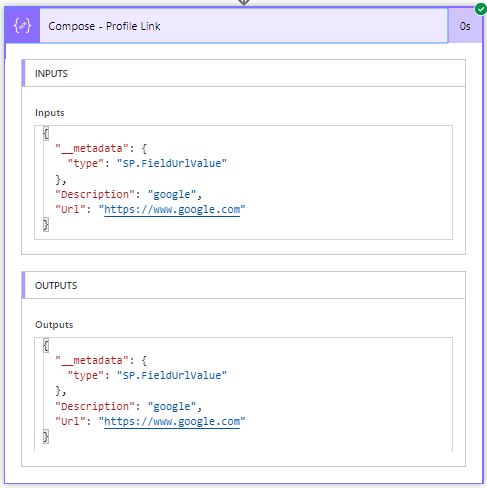This screenshot has width=487, height=488.
Task: Open the google.com link in Inputs
Action: (x=172, y=210)
